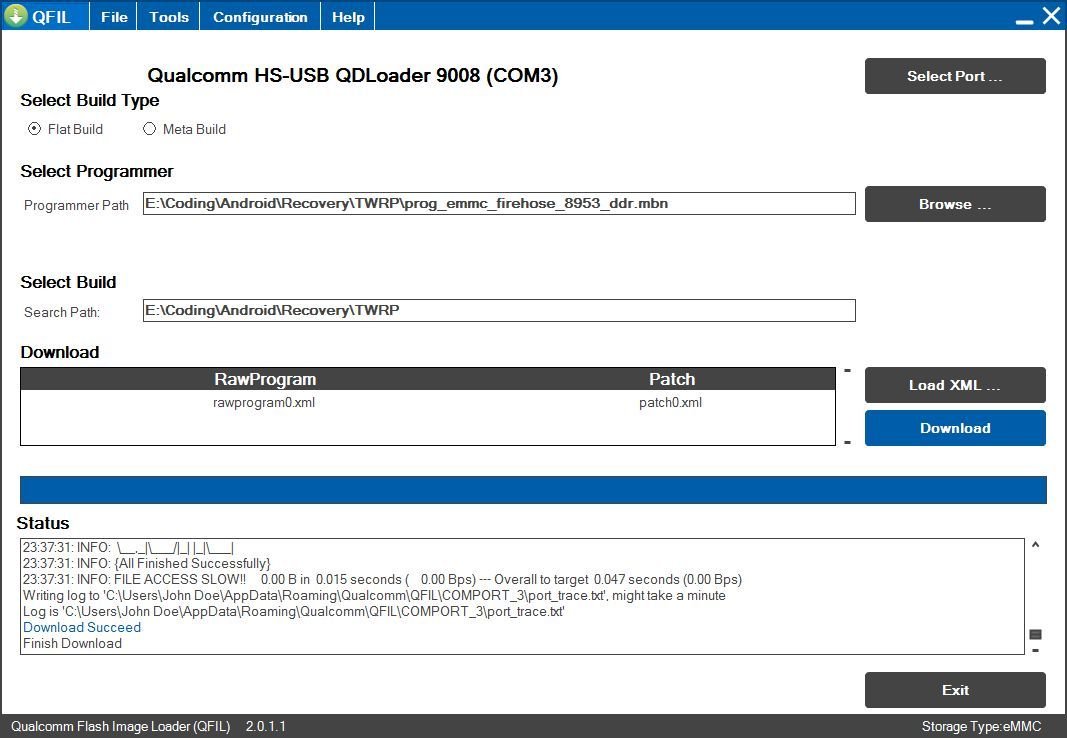The width and height of the screenshot is (1067, 738).
Task: Click the blue download progress bar
Action: 533,490
